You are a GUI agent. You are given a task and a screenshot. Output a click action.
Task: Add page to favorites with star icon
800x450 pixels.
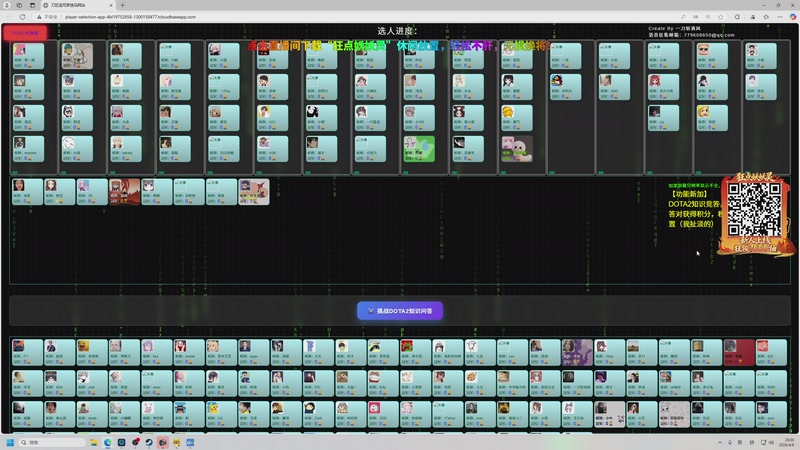coord(720,17)
